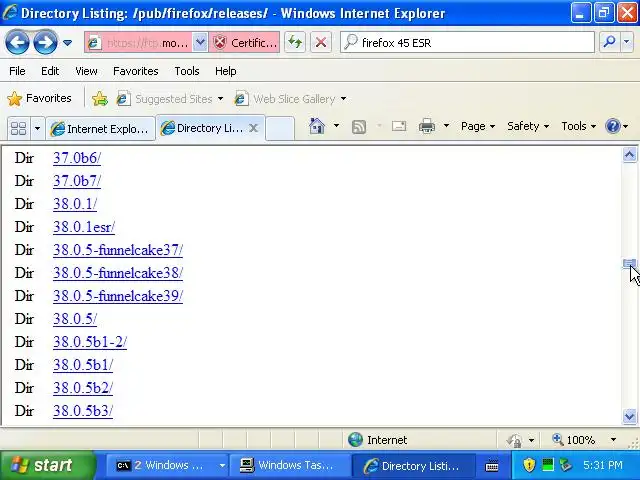The height and width of the screenshot is (480, 640).
Task: Open the 38.0.5/ directory link
Action: tap(75, 319)
